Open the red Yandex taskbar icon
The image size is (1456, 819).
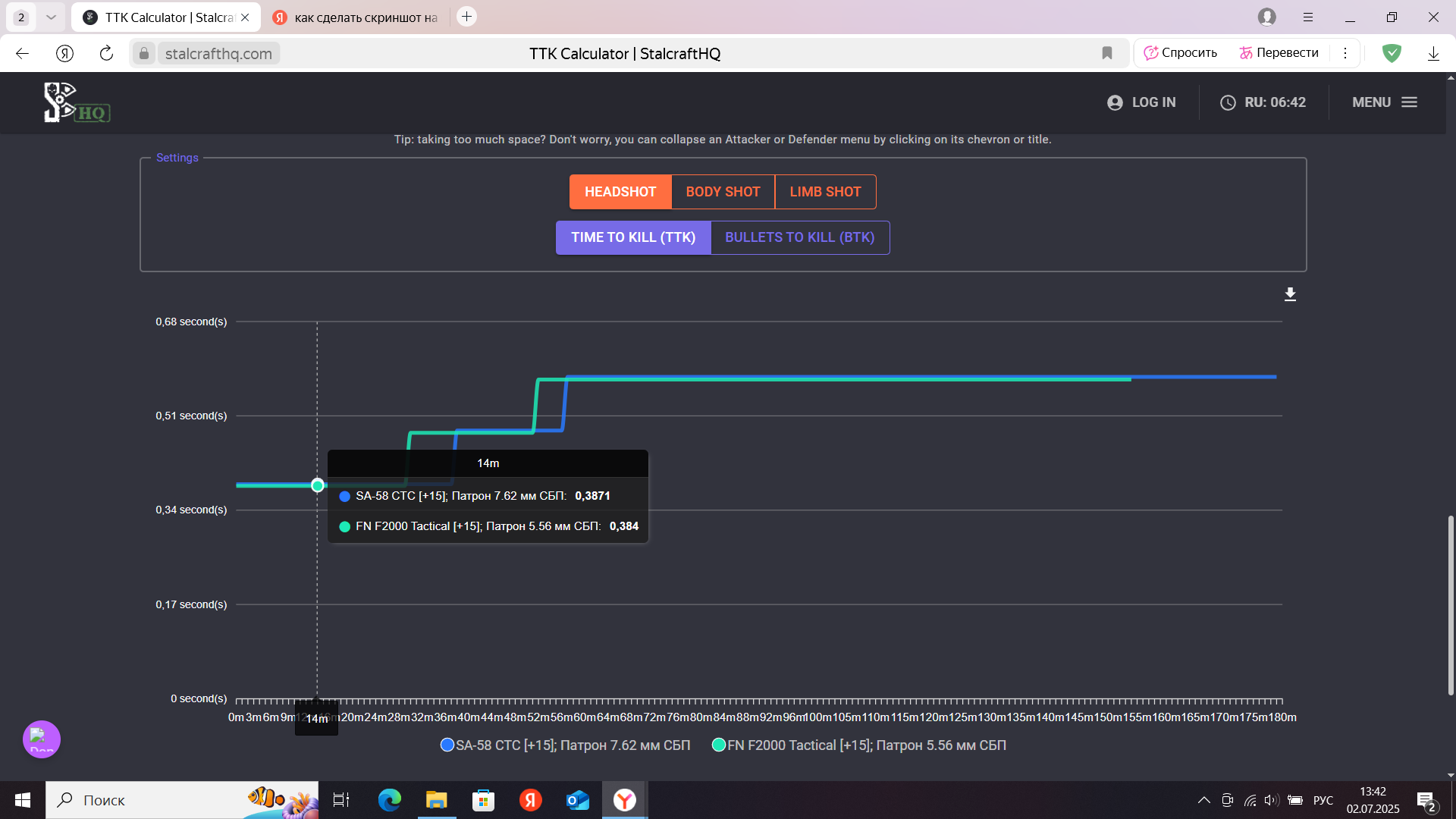point(530,800)
